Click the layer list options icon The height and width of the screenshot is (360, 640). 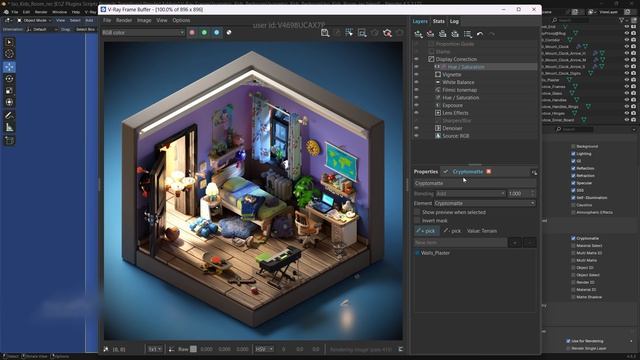click(468, 34)
